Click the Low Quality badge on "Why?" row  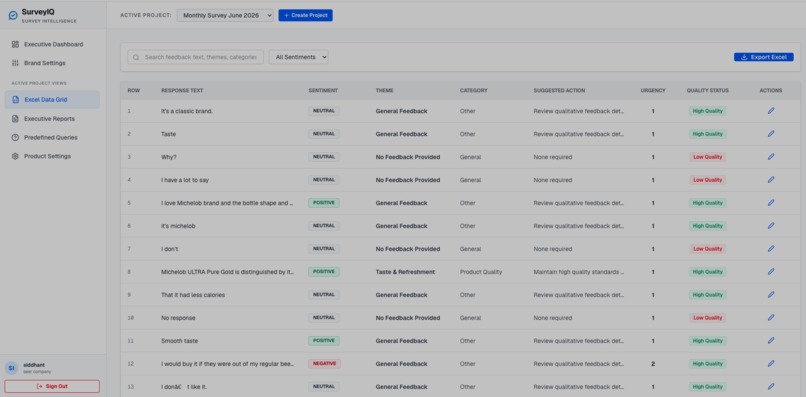click(707, 157)
